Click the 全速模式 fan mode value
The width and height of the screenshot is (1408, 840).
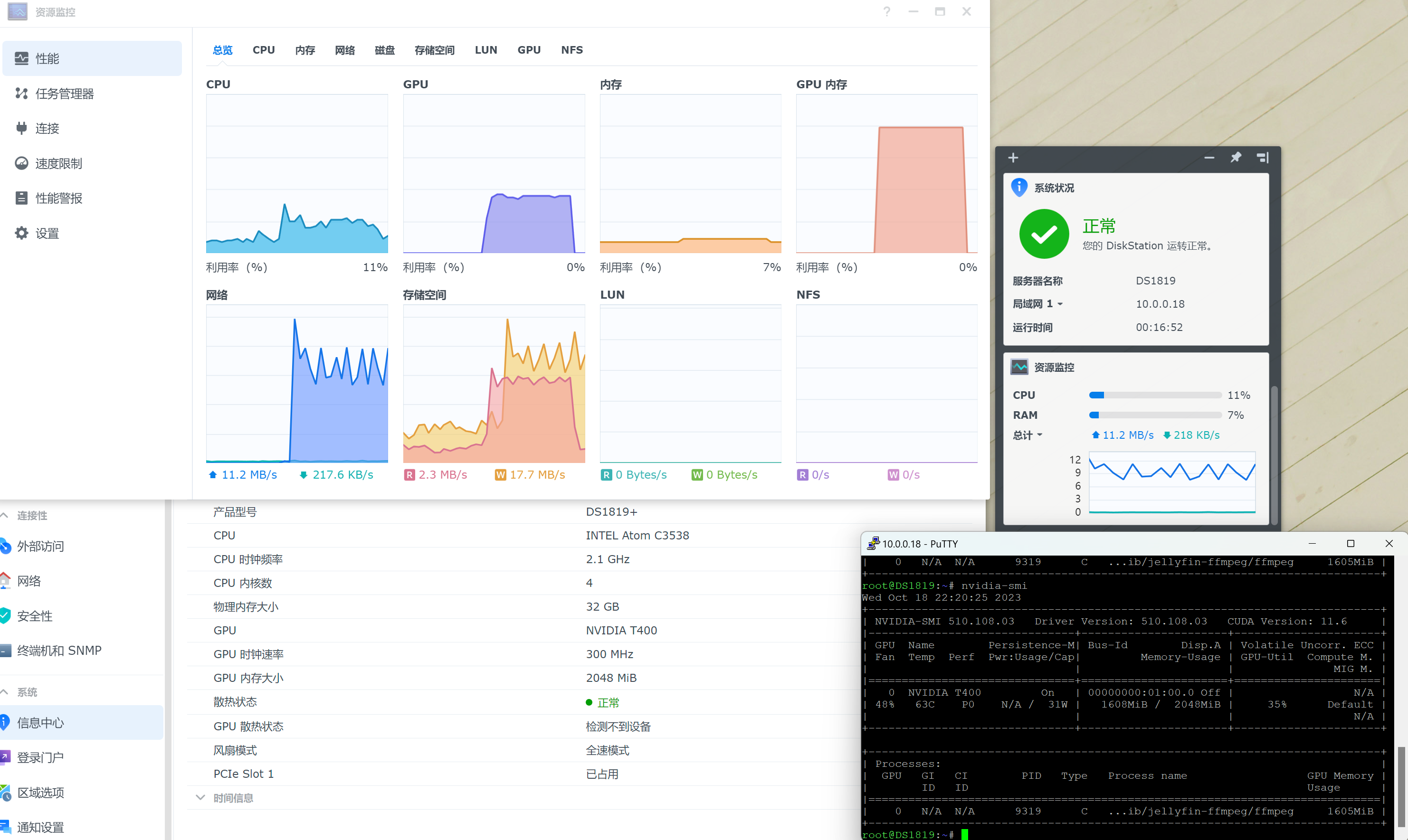pyautogui.click(x=608, y=750)
